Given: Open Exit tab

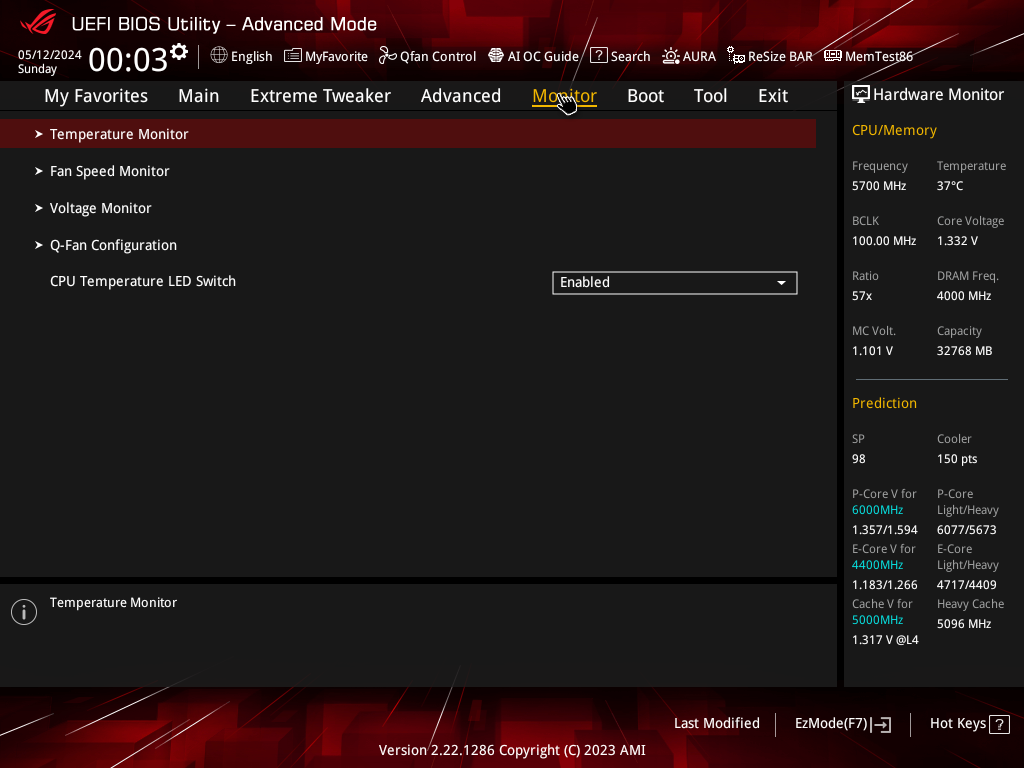Looking at the screenshot, I should [x=773, y=96].
